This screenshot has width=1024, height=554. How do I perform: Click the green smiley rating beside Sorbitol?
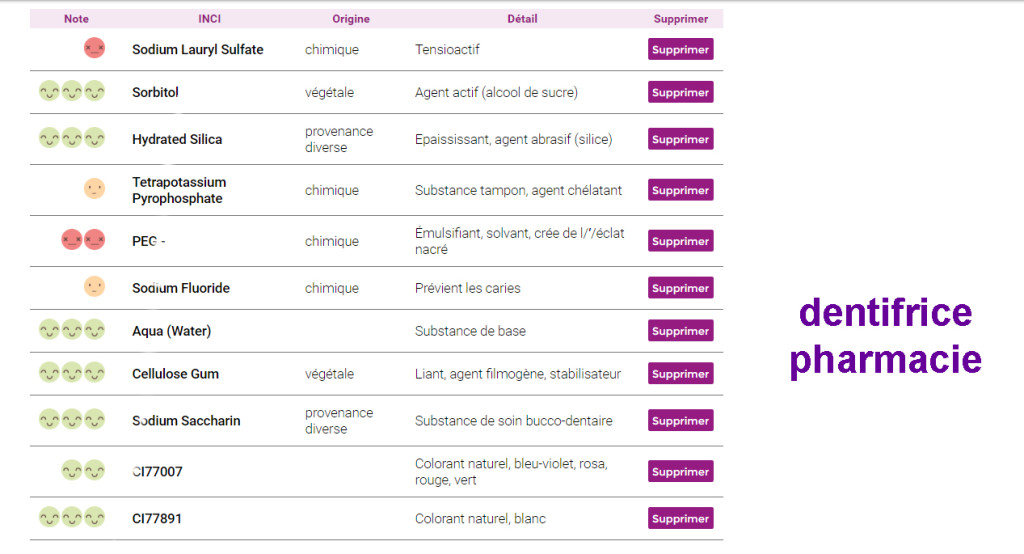pos(72,91)
